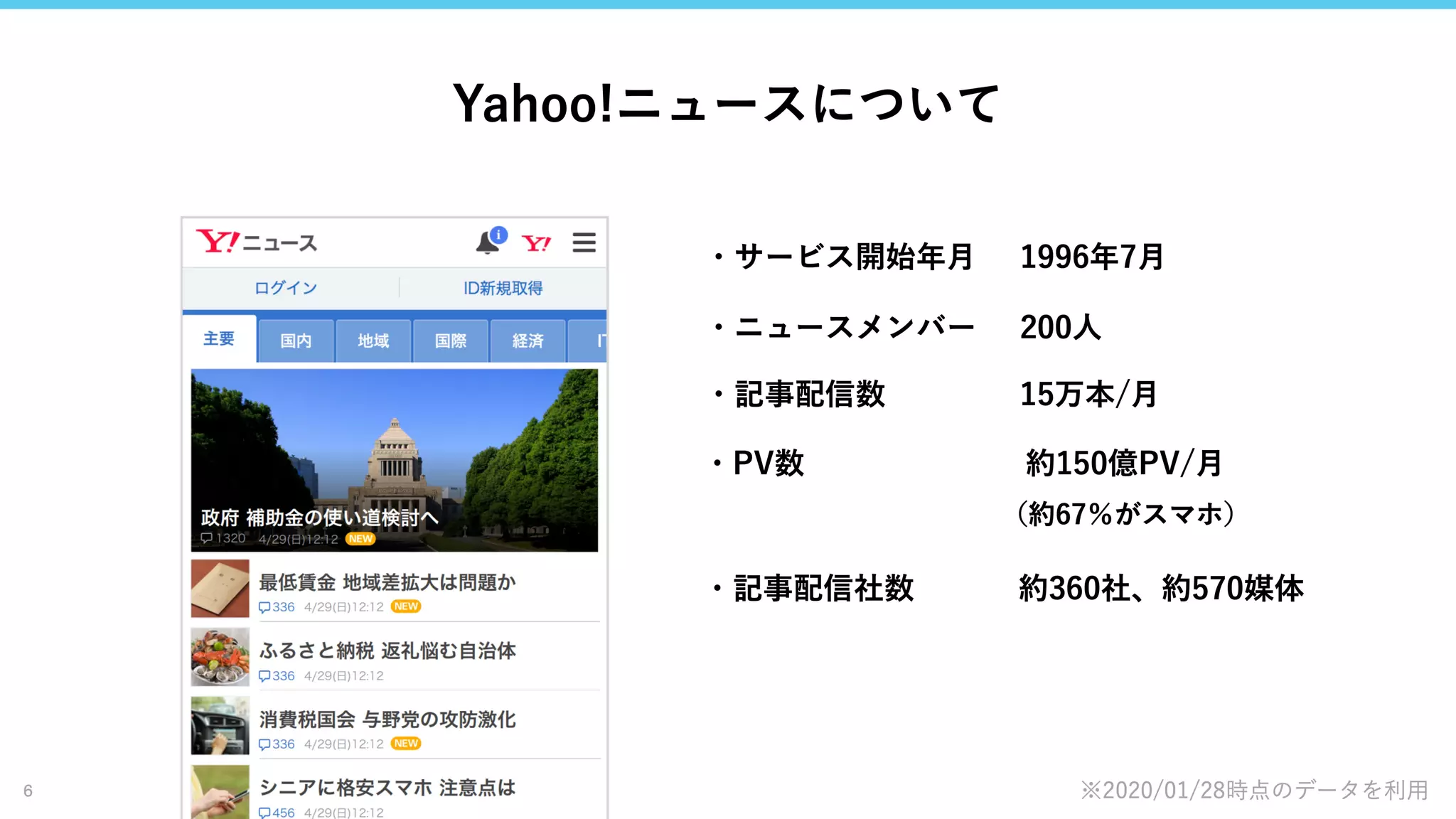Click the text PV数

[x=769, y=463]
